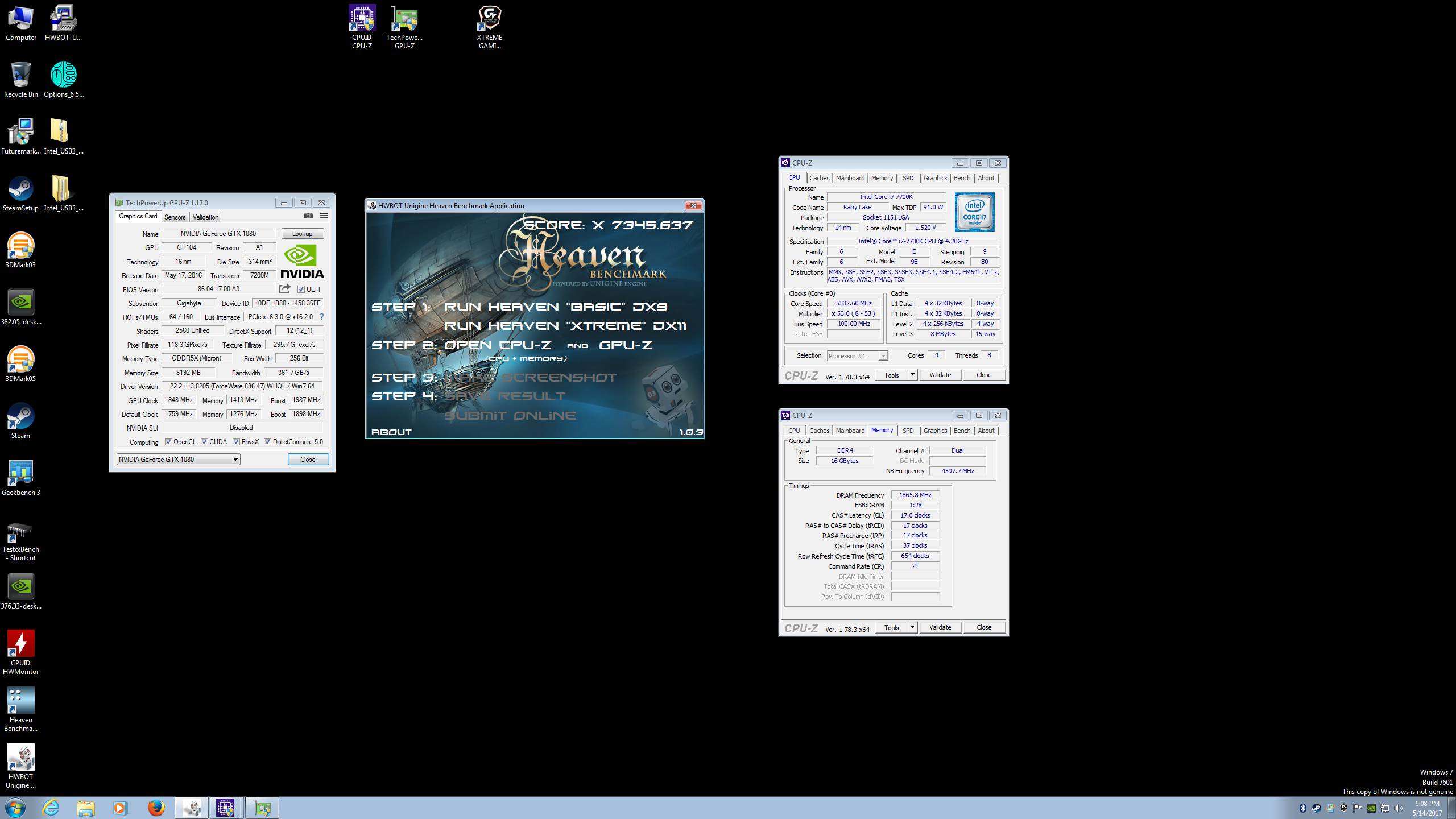Open the 382.05-desk... NVIDIA driver installer
Image resolution: width=1456 pixels, height=819 pixels.
click(21, 308)
